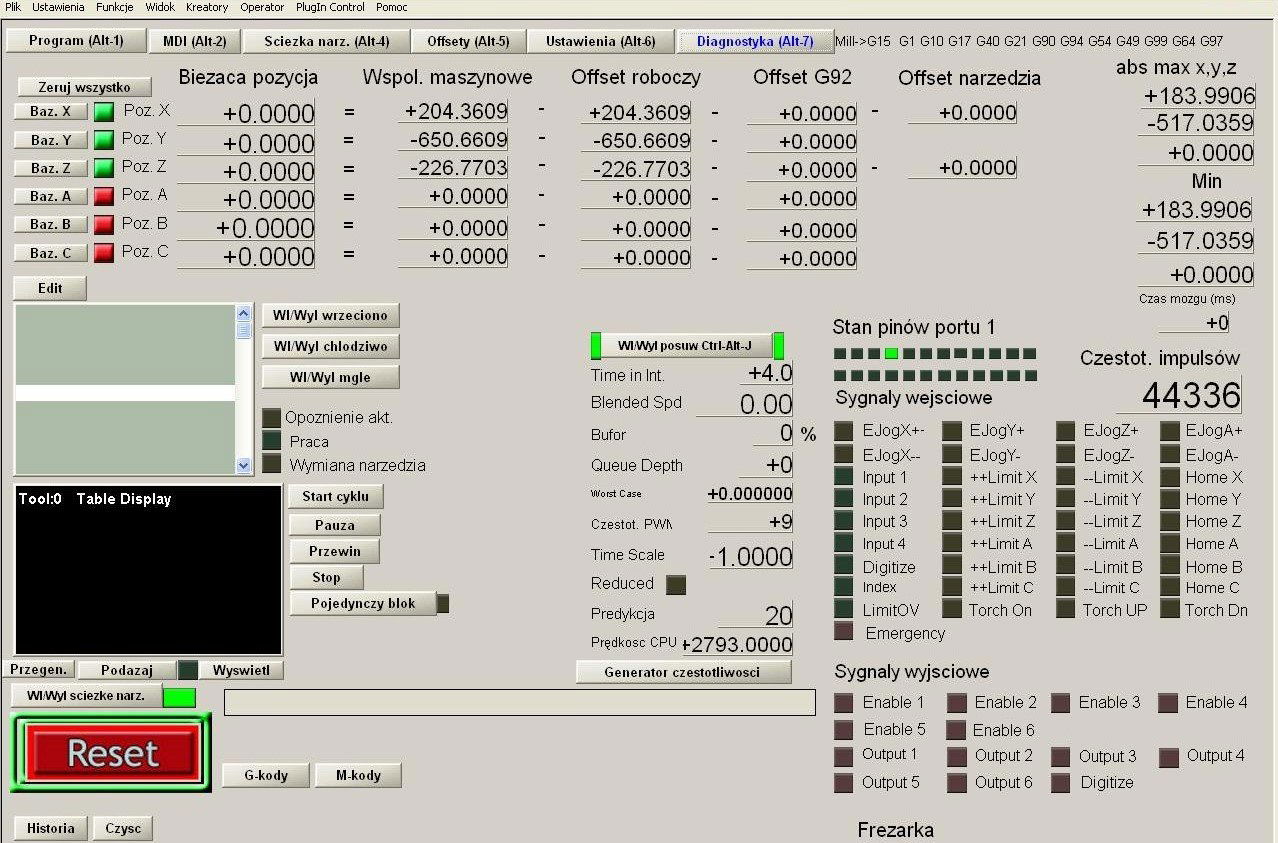Toggle Wl/Wyl sciezke narz. button
Screen dimensions: 1278x843
86,696
